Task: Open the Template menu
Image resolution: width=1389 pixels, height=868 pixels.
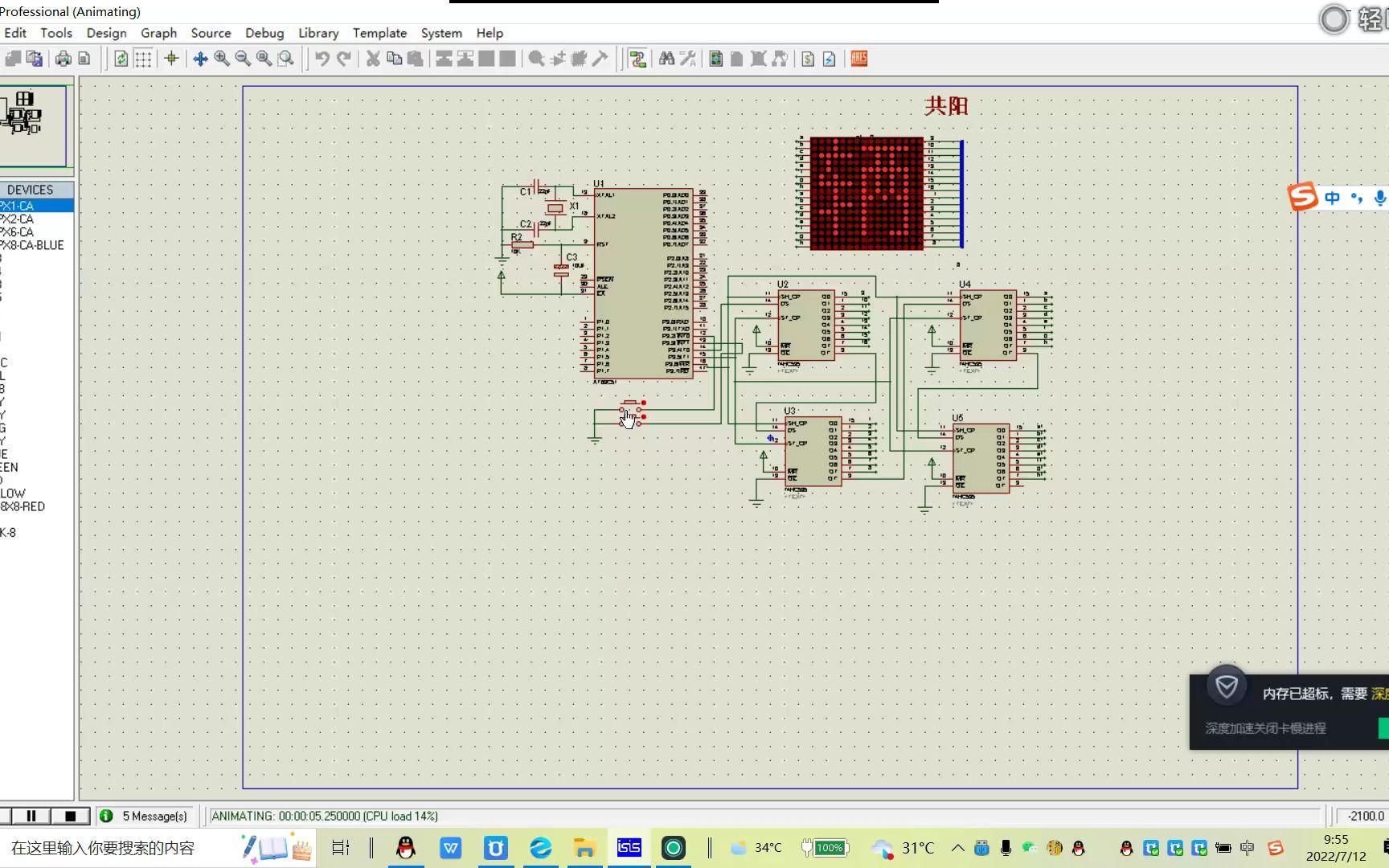Action: [x=379, y=33]
